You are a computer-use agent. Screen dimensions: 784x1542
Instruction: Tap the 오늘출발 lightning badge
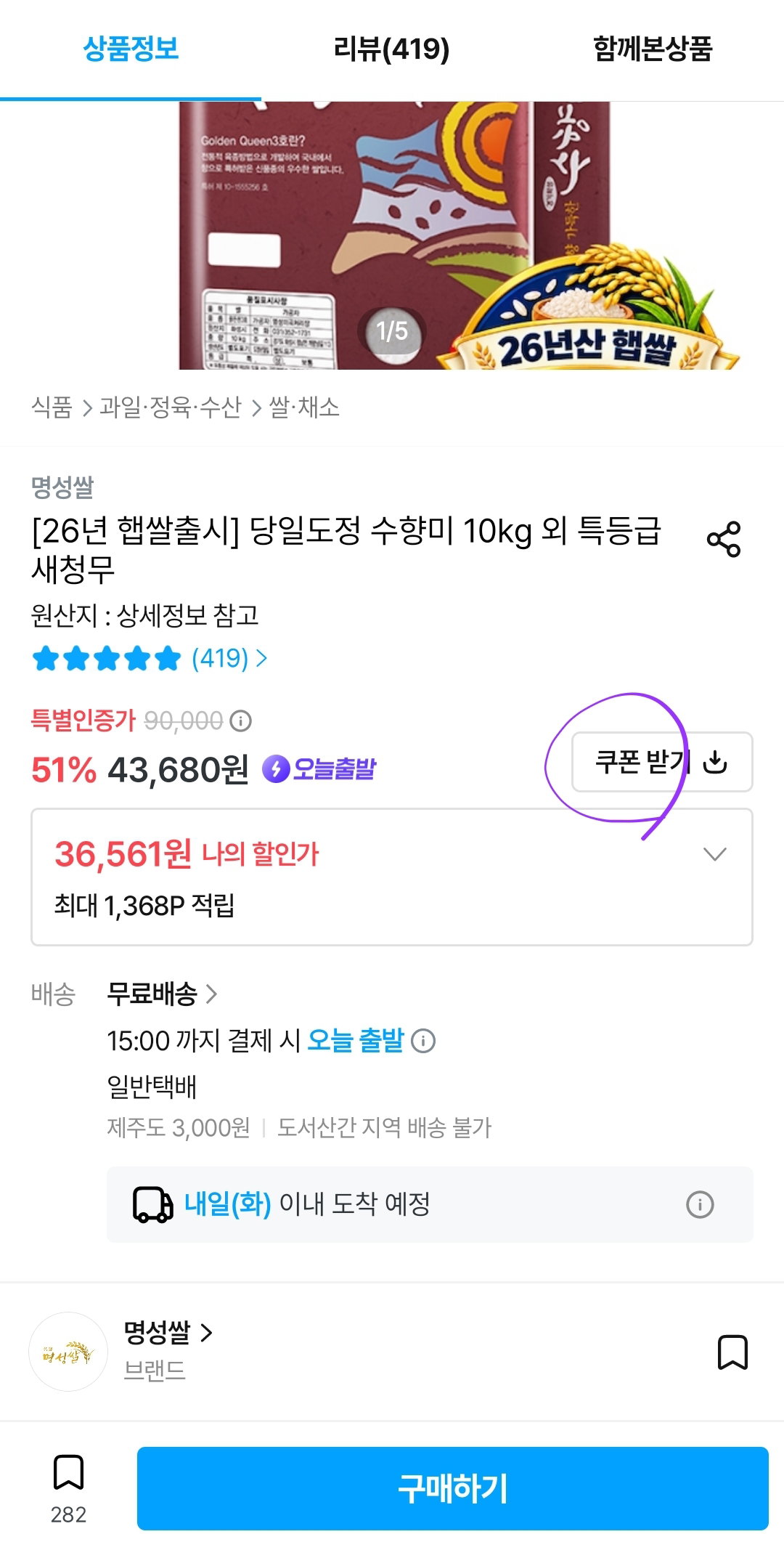(x=319, y=768)
